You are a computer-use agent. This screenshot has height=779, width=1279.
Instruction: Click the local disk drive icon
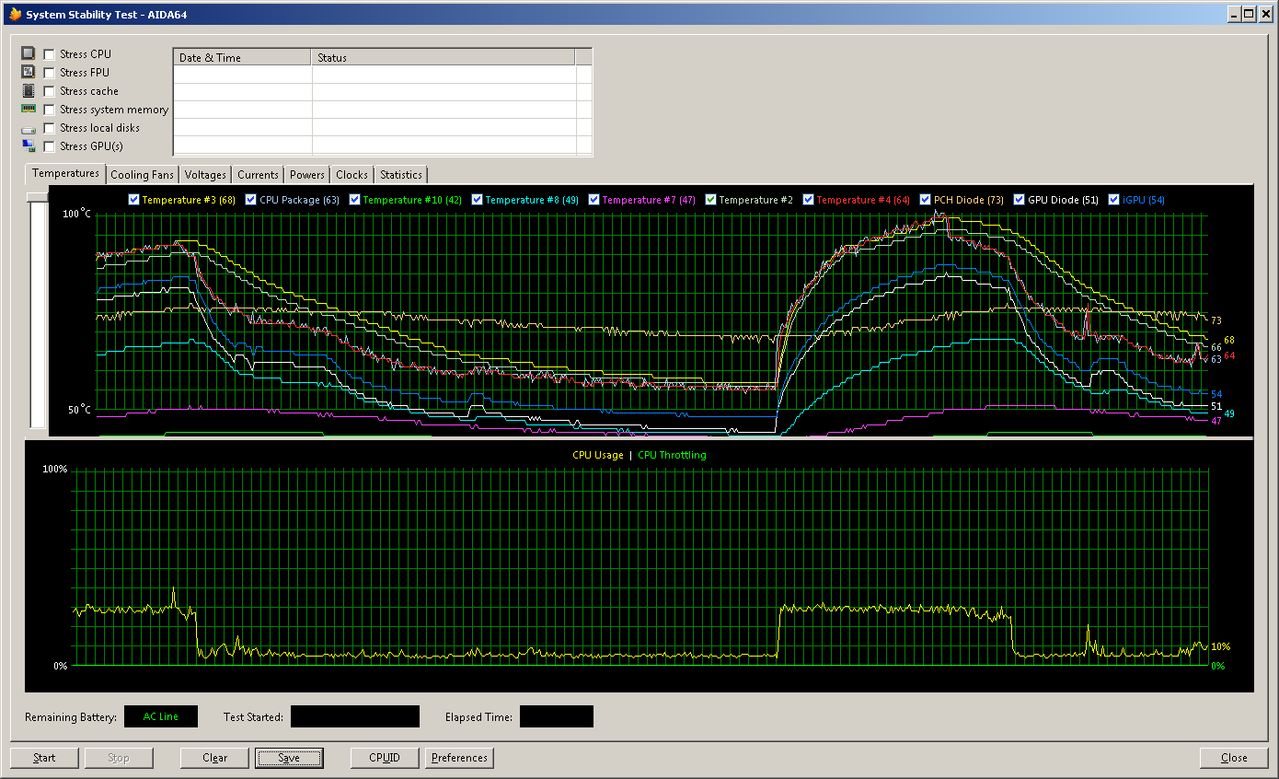[x=28, y=129]
